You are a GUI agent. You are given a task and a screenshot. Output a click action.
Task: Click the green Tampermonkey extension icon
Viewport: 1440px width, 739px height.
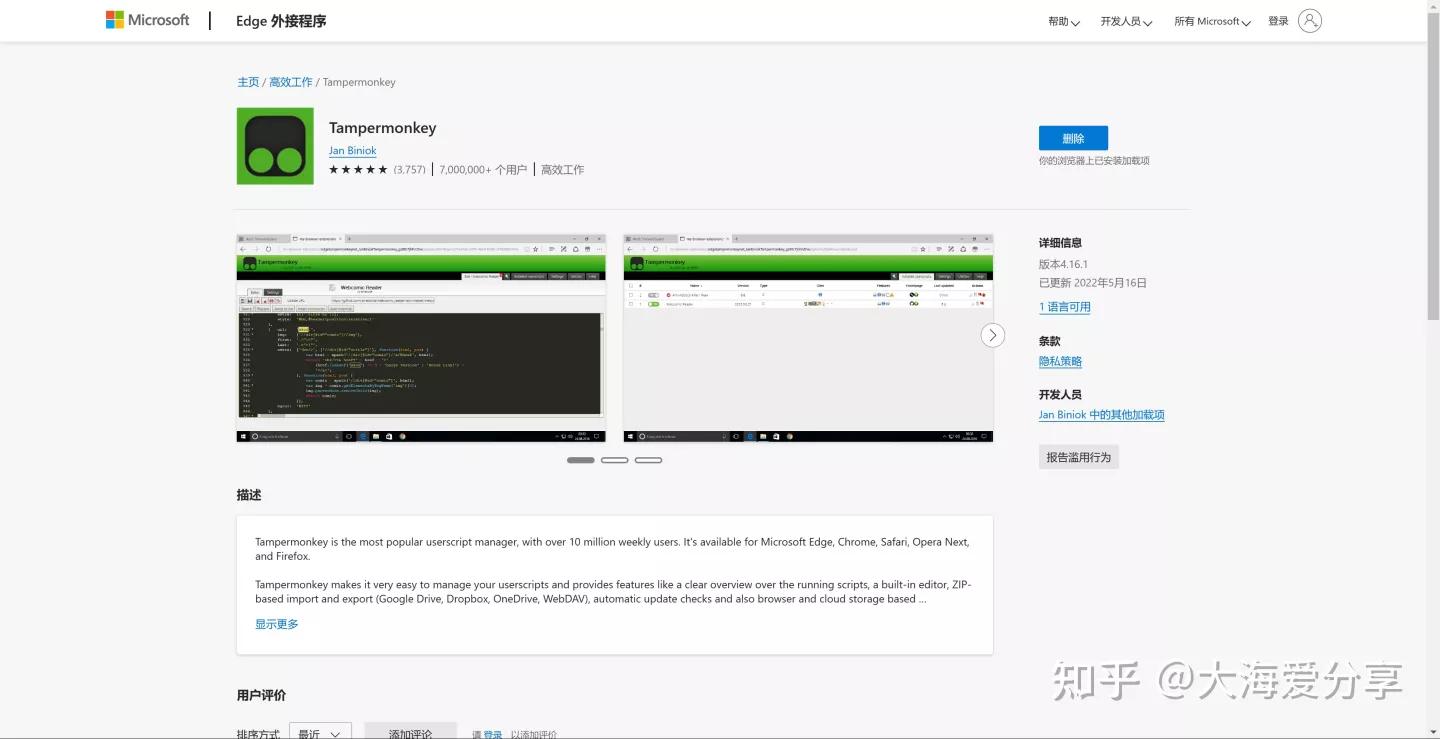[x=275, y=146]
